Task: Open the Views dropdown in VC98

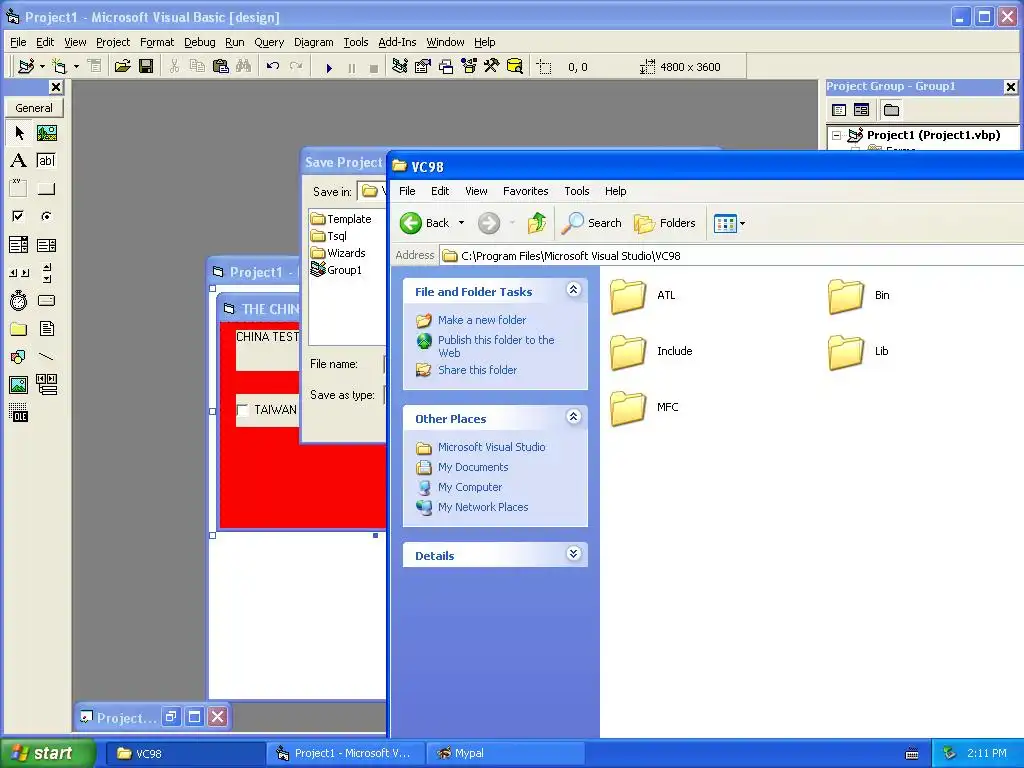Action: [743, 223]
